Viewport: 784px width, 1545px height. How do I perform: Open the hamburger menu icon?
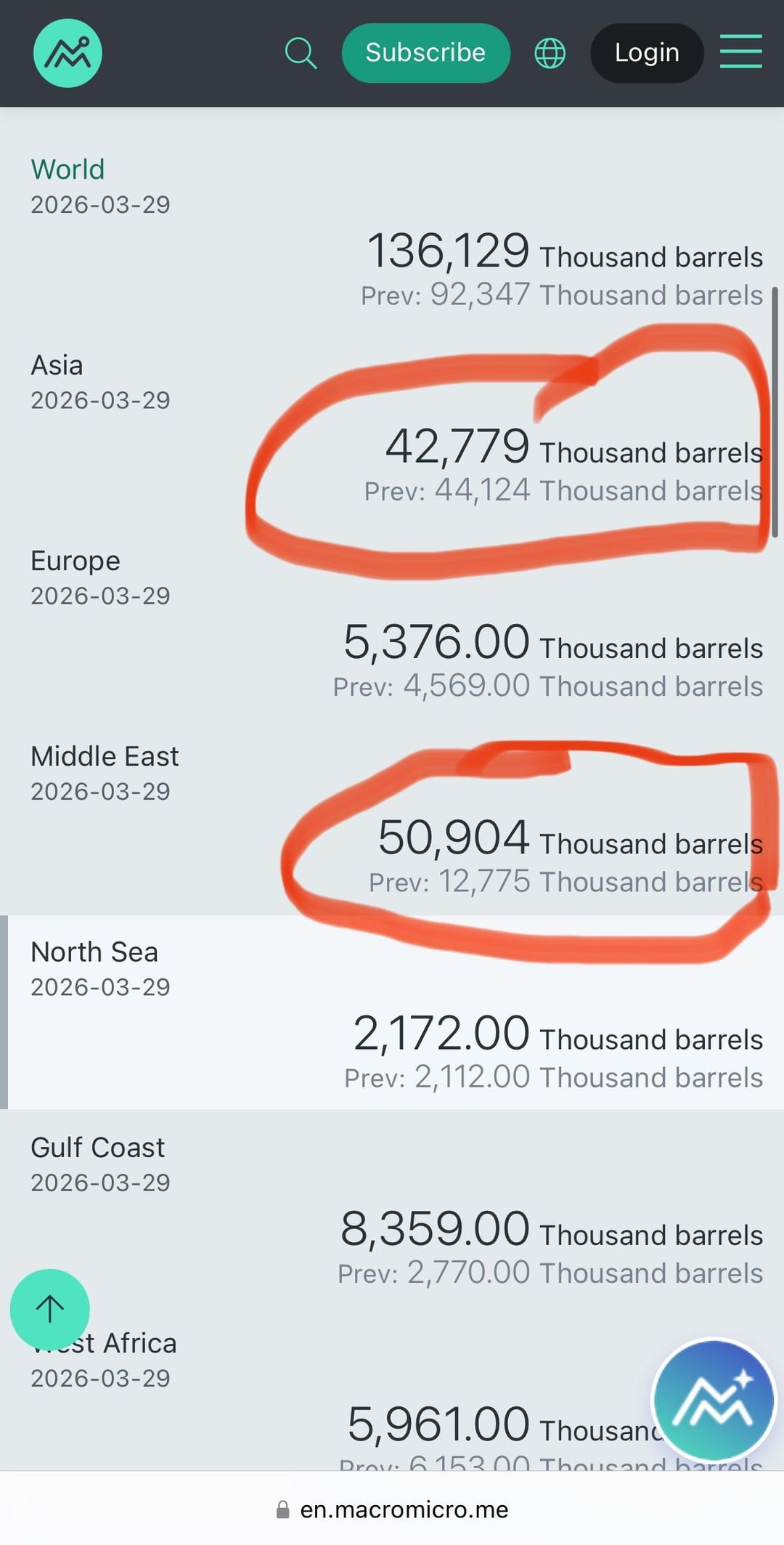pyautogui.click(x=740, y=52)
